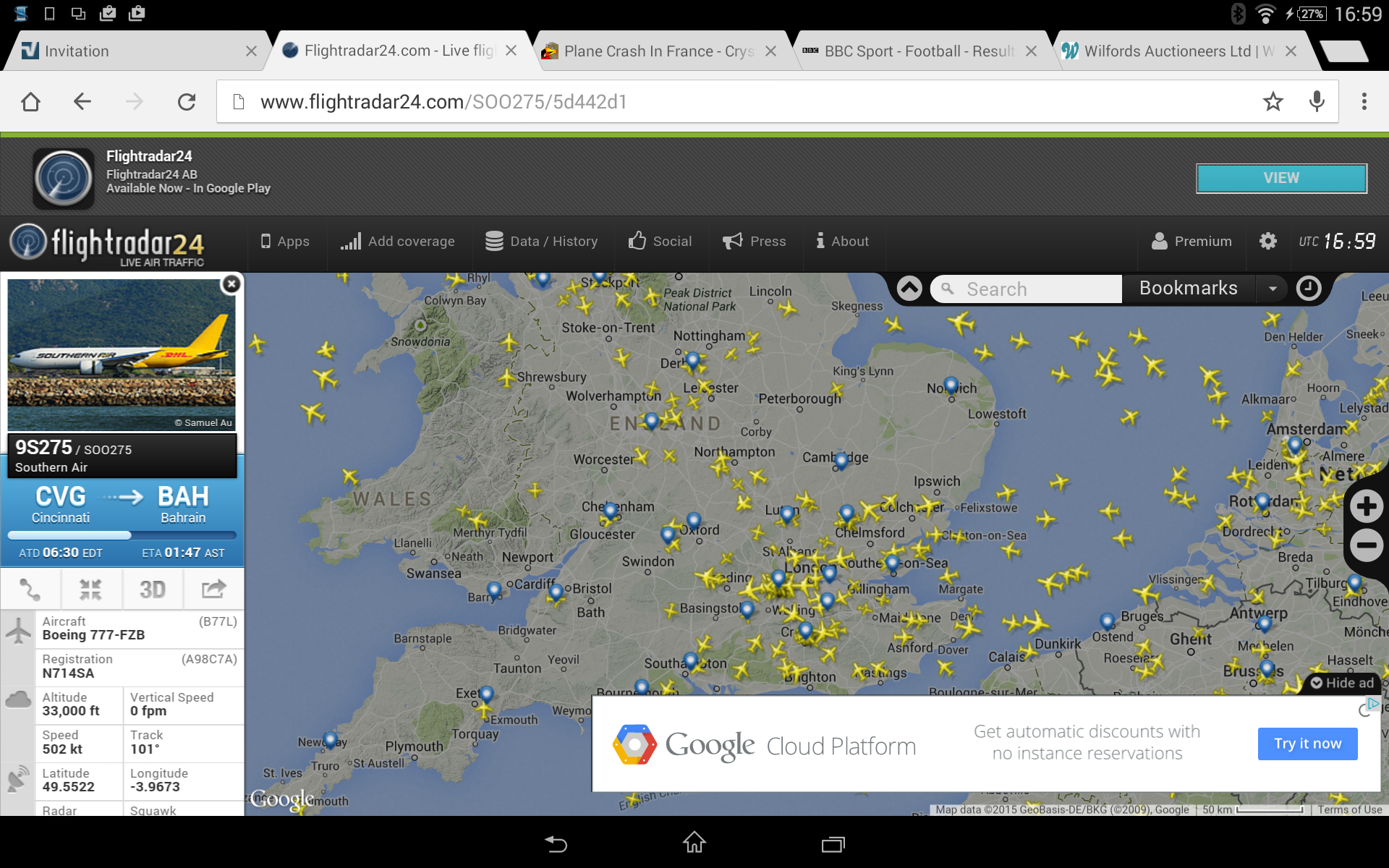The width and height of the screenshot is (1389, 868).
Task: Open Chrome's three-dot overflow menu
Action: 1364,102
